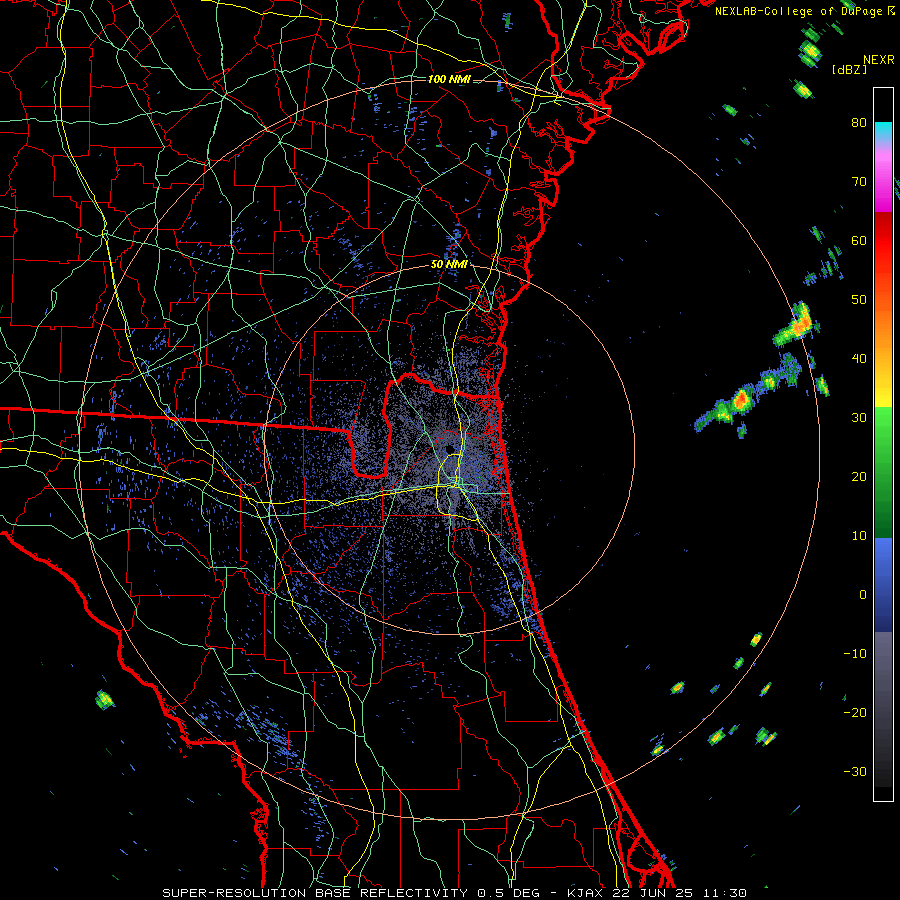
Task: Click the "20" value on the dBZ scale
Action: 859,476
